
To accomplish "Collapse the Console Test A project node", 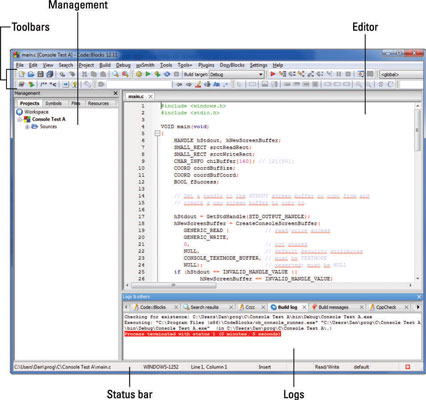I will (x=20, y=119).
